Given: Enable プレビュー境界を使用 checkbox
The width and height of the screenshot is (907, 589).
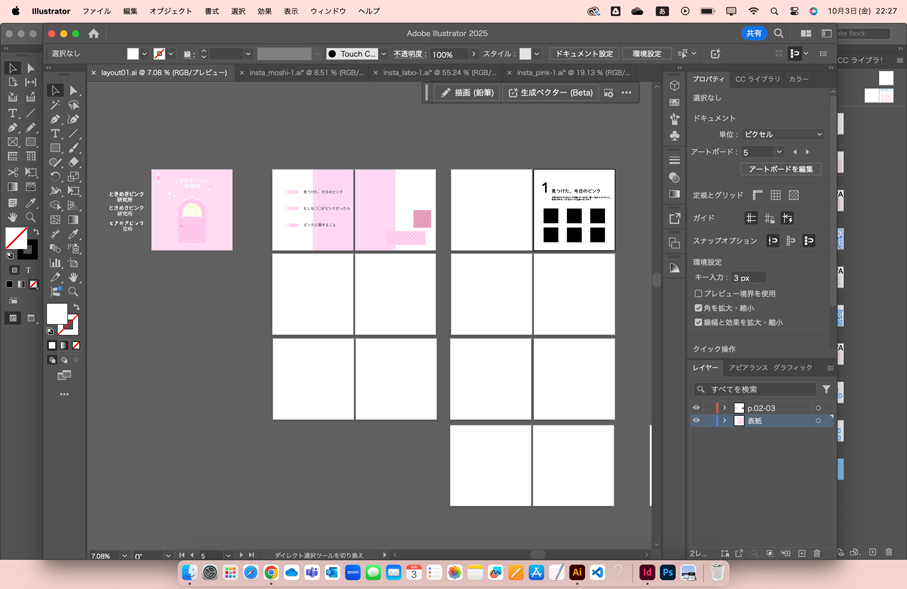Looking at the screenshot, I should pos(698,294).
